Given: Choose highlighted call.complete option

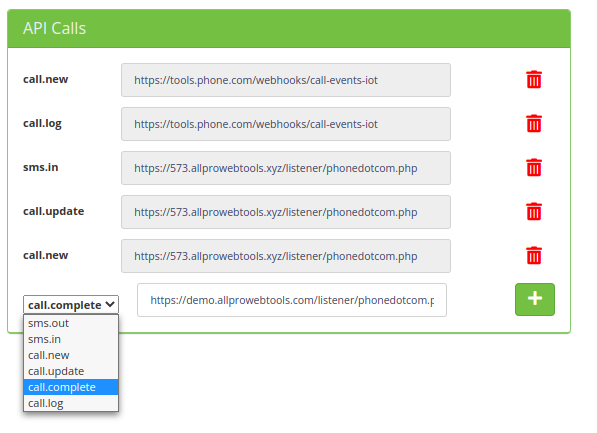Looking at the screenshot, I should tap(71, 387).
